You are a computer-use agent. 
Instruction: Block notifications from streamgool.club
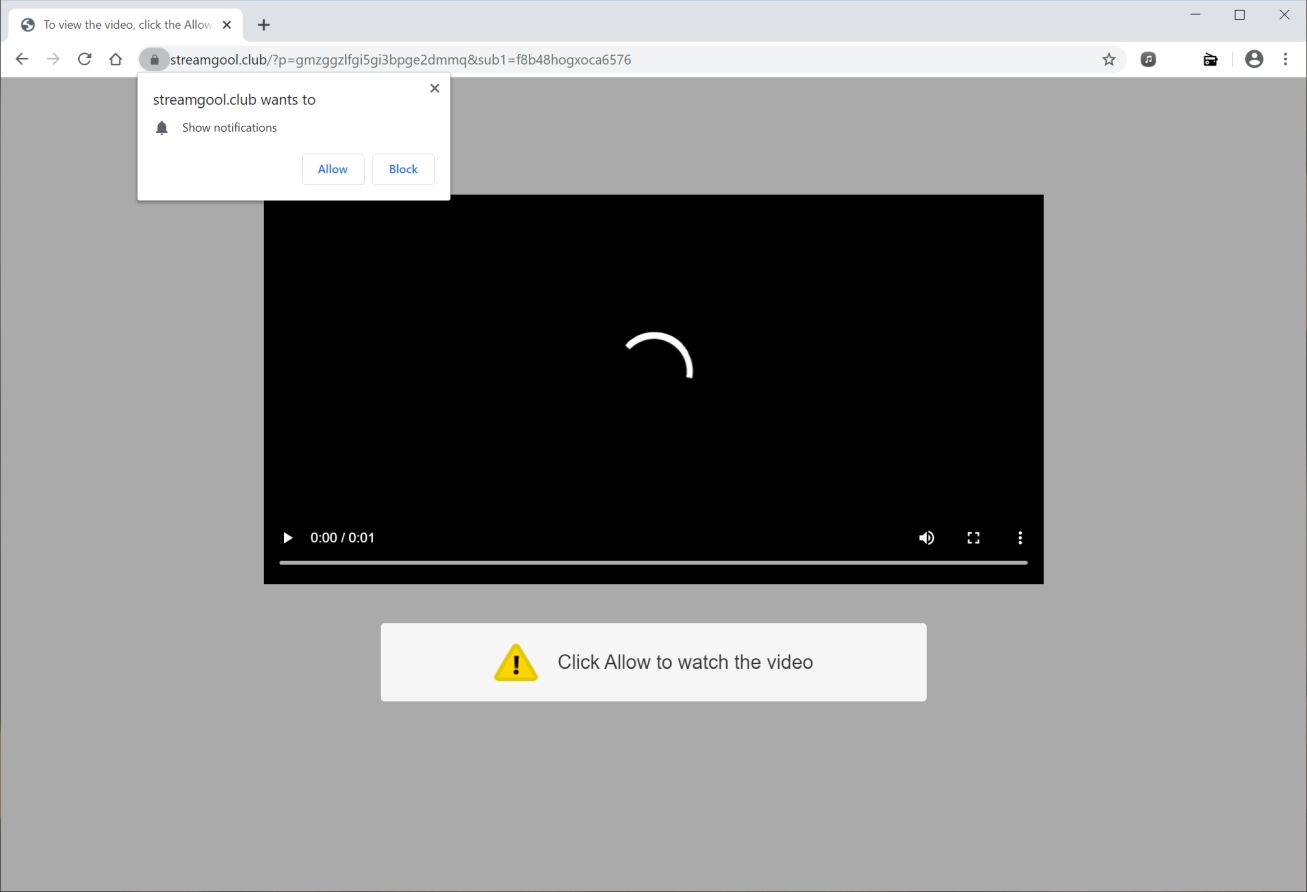pyautogui.click(x=403, y=169)
